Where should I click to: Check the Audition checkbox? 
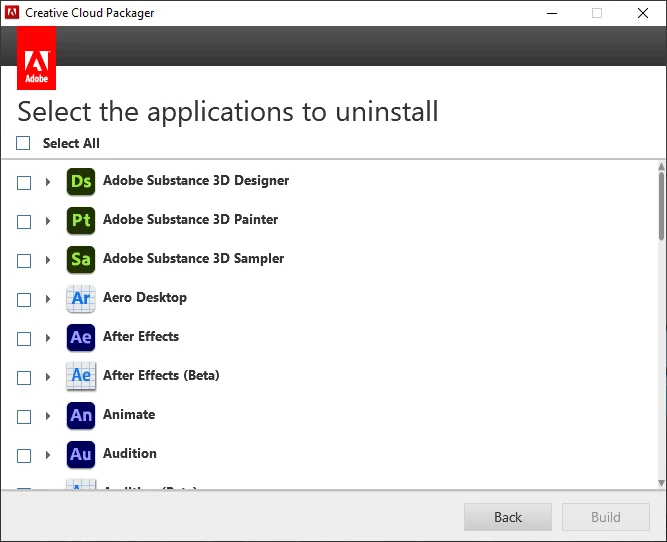pyautogui.click(x=24, y=456)
